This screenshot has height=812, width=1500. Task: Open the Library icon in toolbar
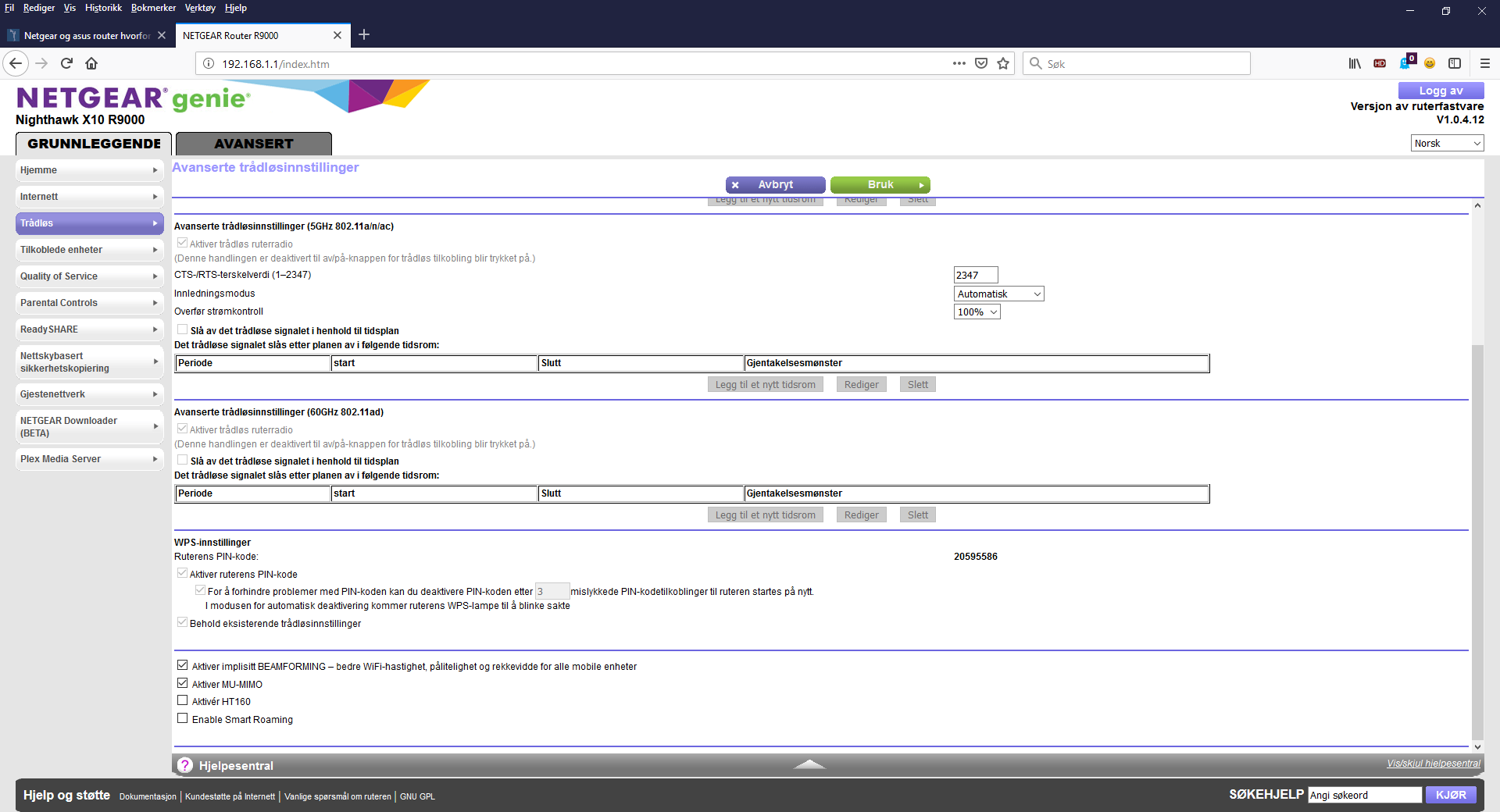[x=1355, y=63]
